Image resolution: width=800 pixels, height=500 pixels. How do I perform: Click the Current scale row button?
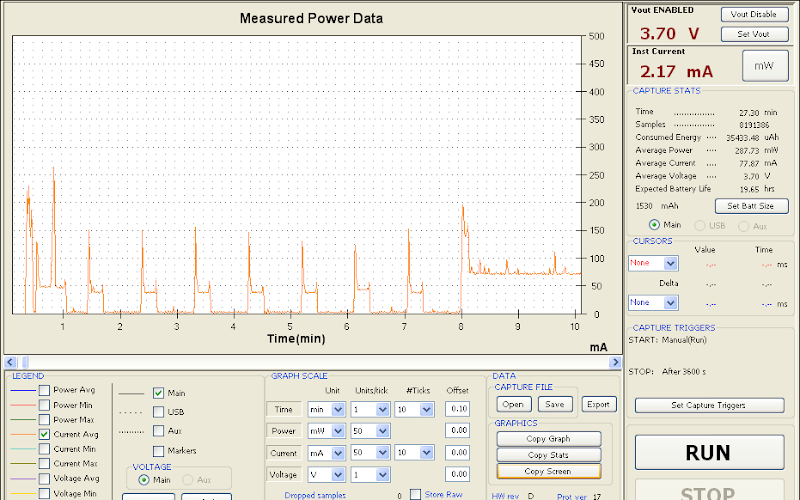point(284,453)
